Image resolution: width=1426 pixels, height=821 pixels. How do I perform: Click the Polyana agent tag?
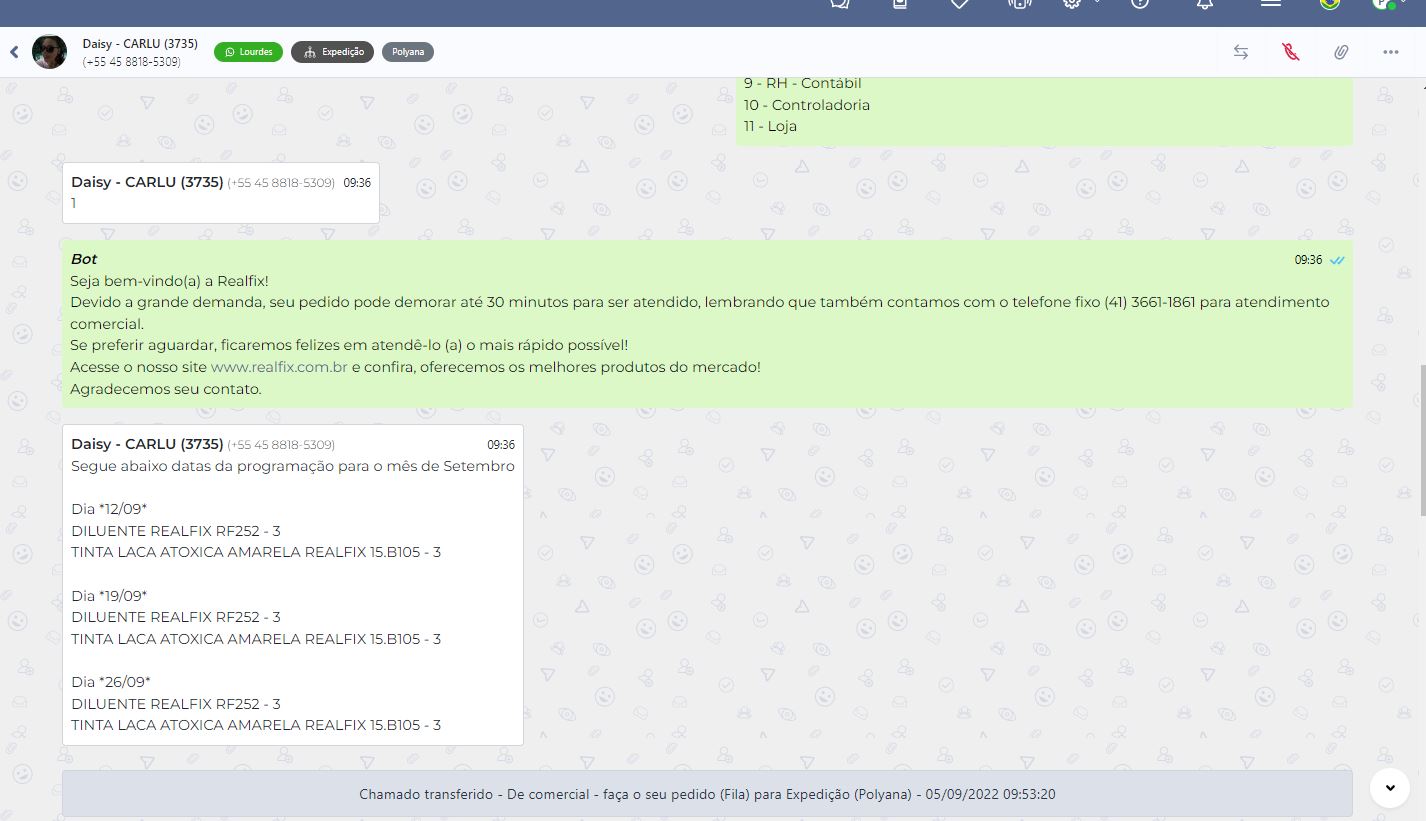pos(407,52)
